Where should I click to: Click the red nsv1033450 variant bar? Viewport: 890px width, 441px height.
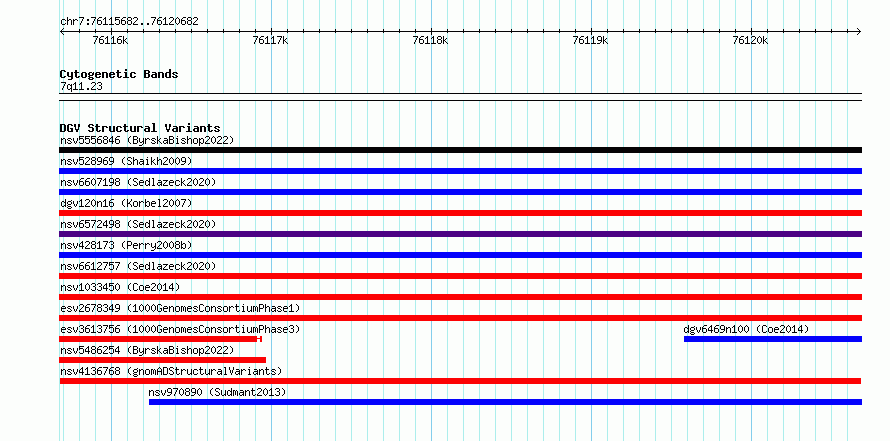pyautogui.click(x=460, y=297)
